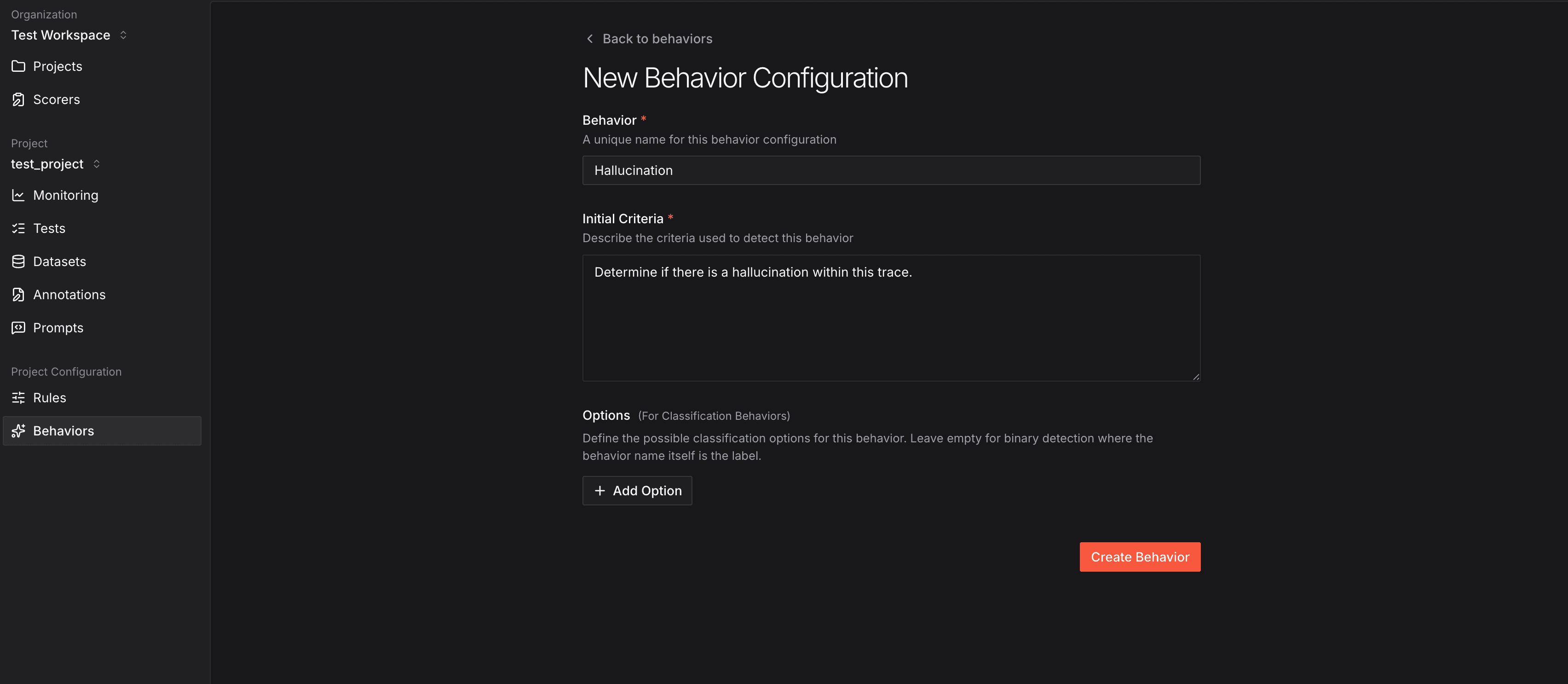Follow the Back to behaviors link
This screenshot has width=1568, height=684.
pos(657,38)
